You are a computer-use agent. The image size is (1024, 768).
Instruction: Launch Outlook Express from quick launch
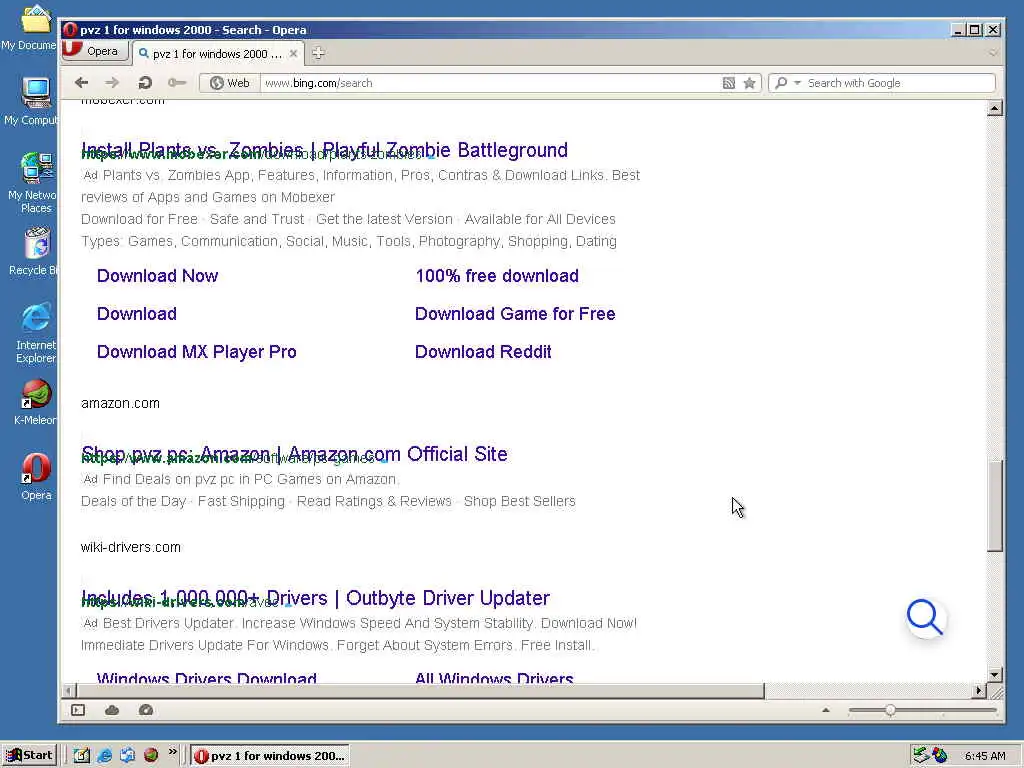pos(128,756)
